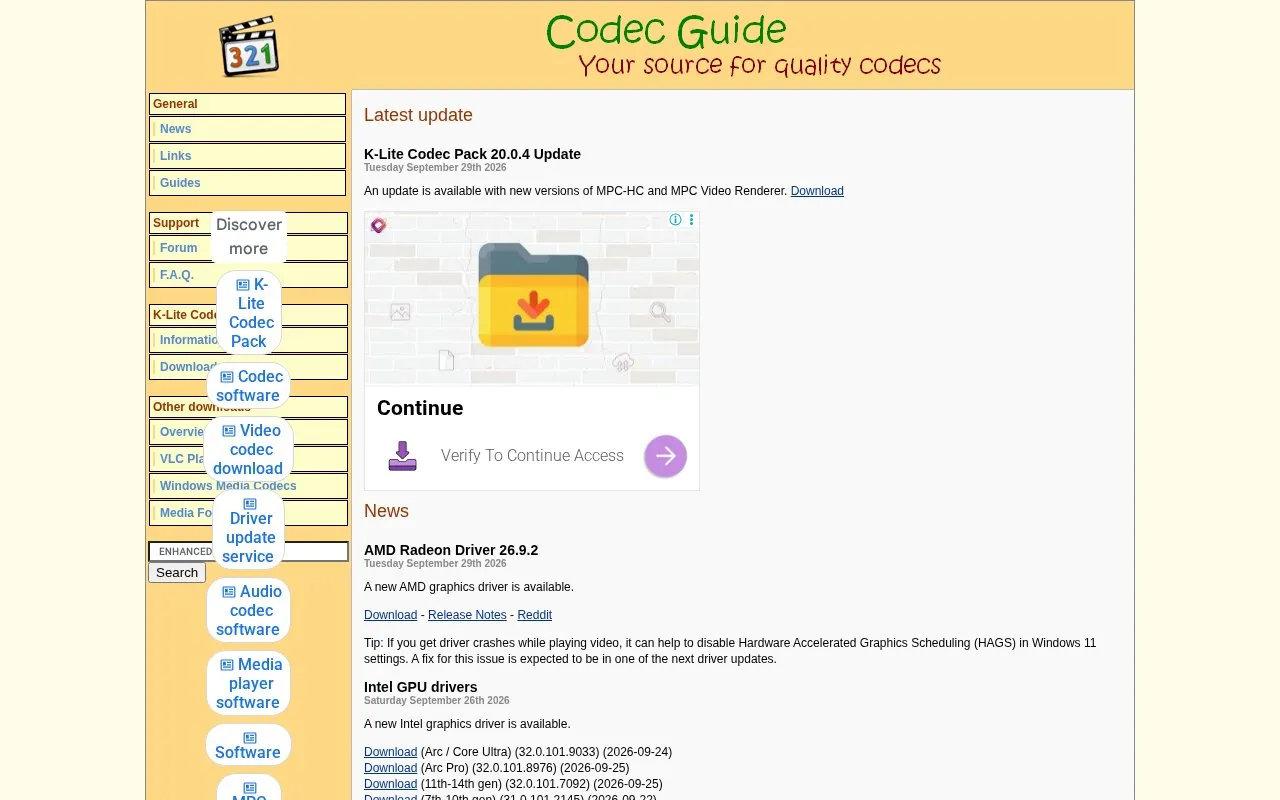This screenshot has width=1280, height=800.
Task: Click the K-Lite Codec Pack suggestion chip
Action: 249,313
